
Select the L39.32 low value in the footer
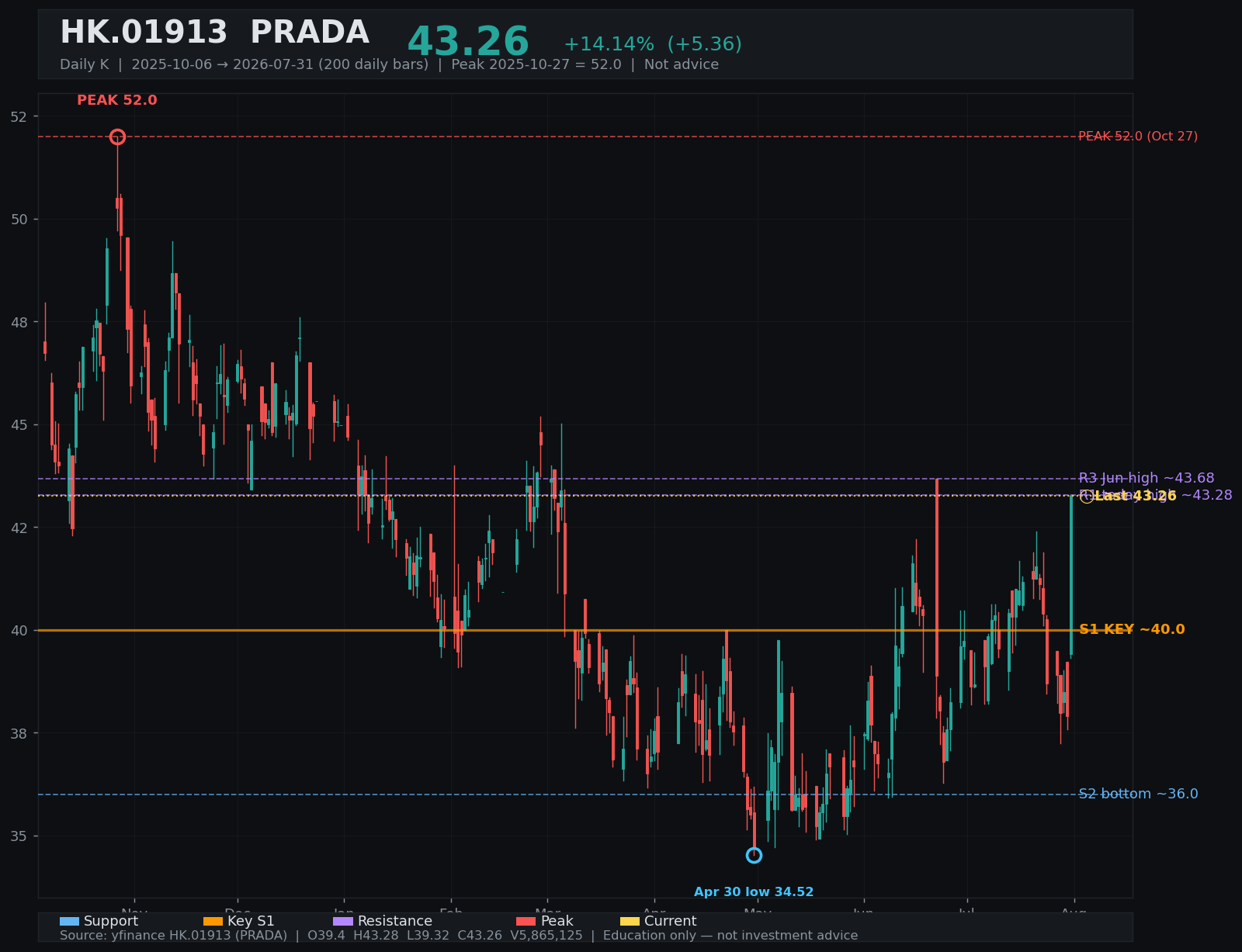[x=428, y=936]
